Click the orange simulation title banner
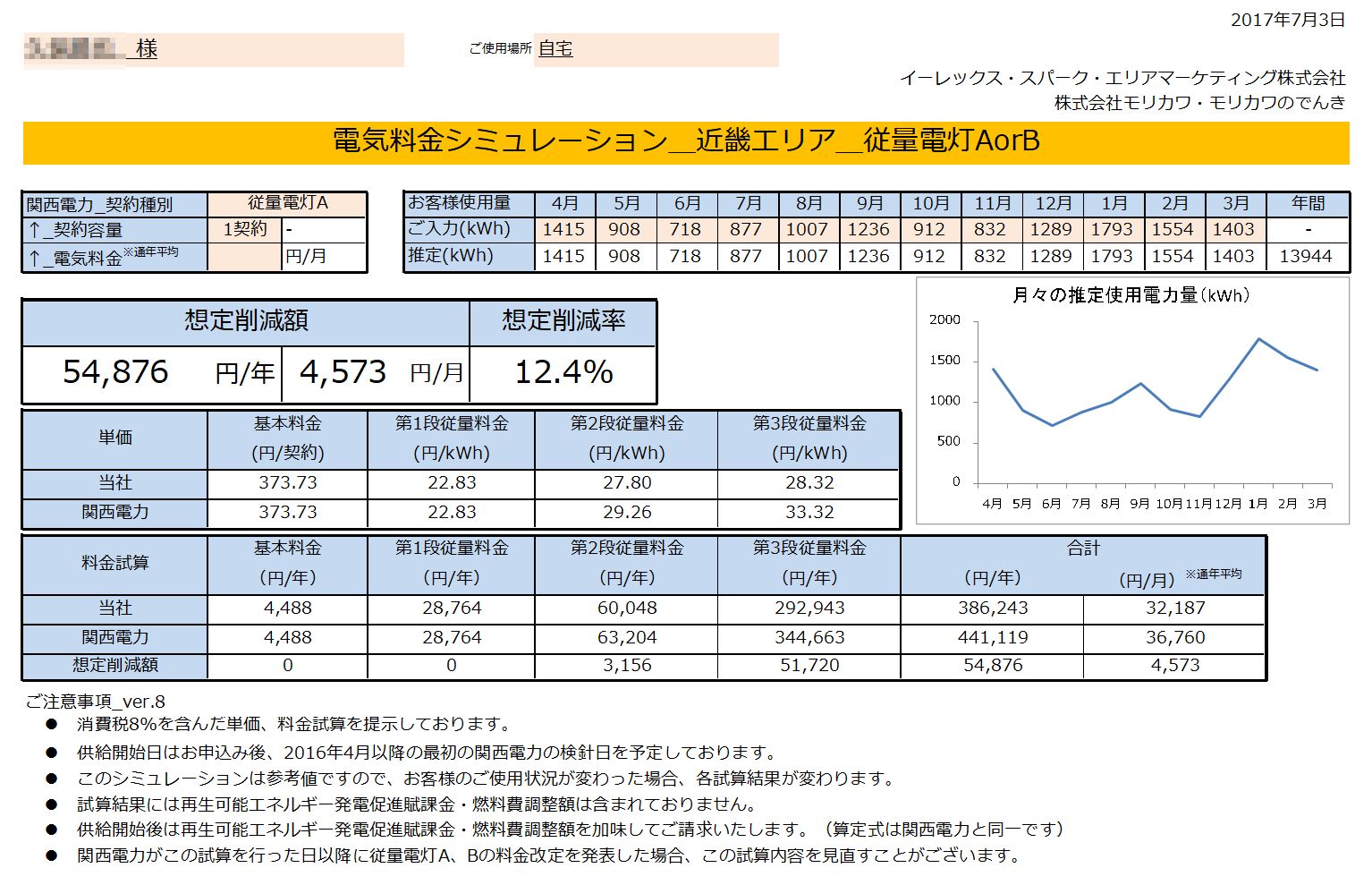Screen dimensions: 1372x885 click(686, 142)
